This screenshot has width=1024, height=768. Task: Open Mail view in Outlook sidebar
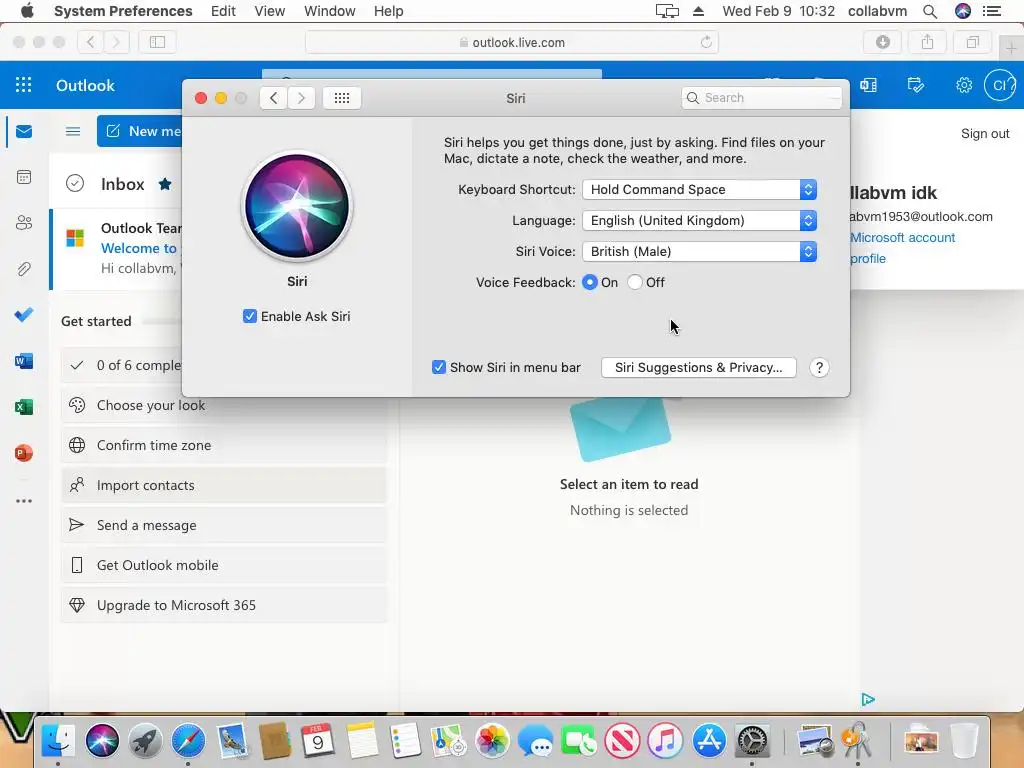24,131
